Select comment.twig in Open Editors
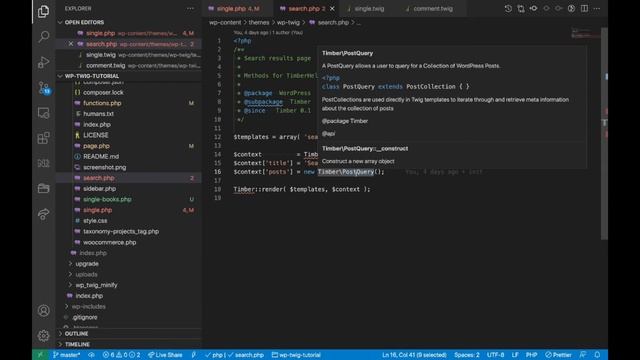640x360 pixels. [x=129, y=65]
